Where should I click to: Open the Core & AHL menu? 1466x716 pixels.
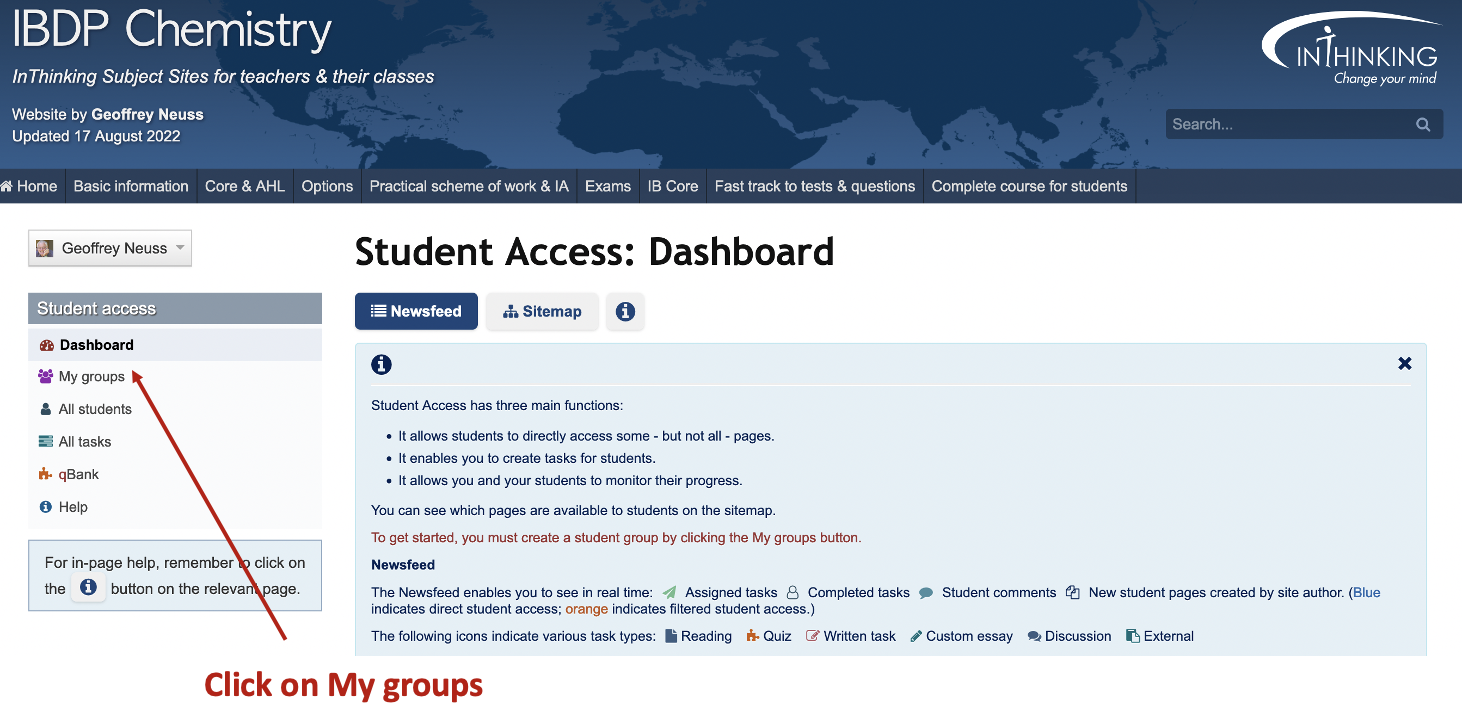(x=245, y=187)
